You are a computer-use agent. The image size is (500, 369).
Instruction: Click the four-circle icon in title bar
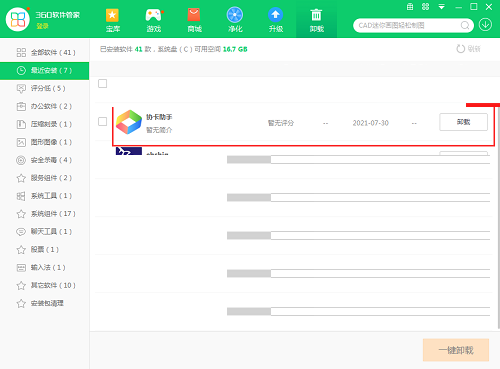tap(426, 7)
